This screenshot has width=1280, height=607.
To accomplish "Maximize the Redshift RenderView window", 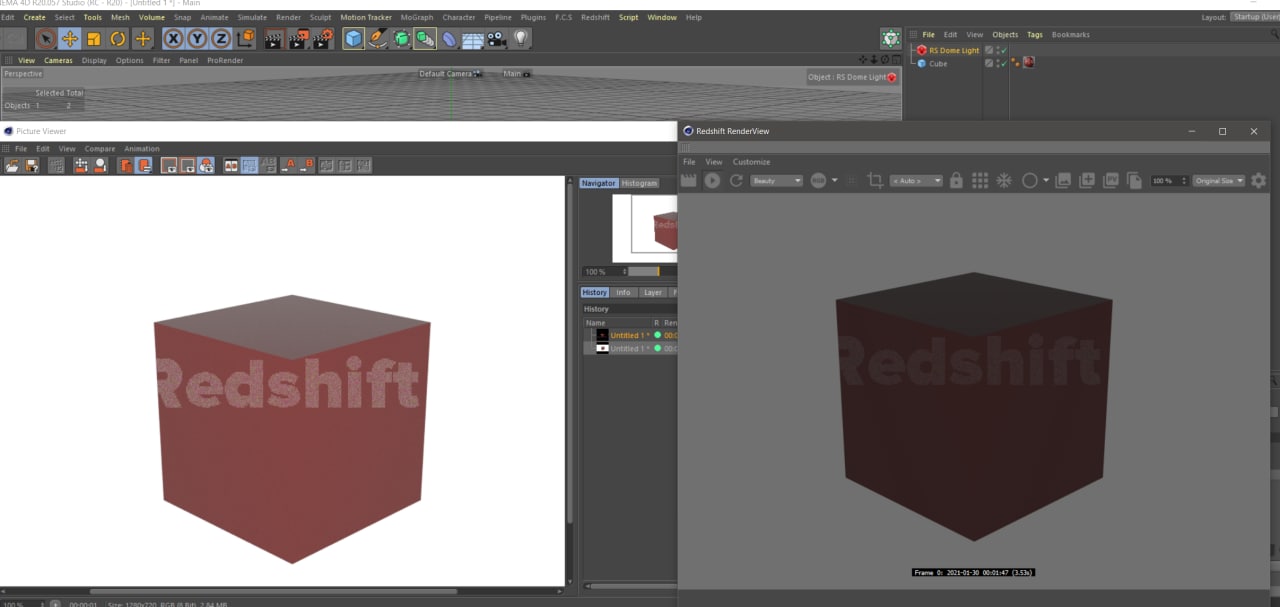I will [x=1222, y=131].
